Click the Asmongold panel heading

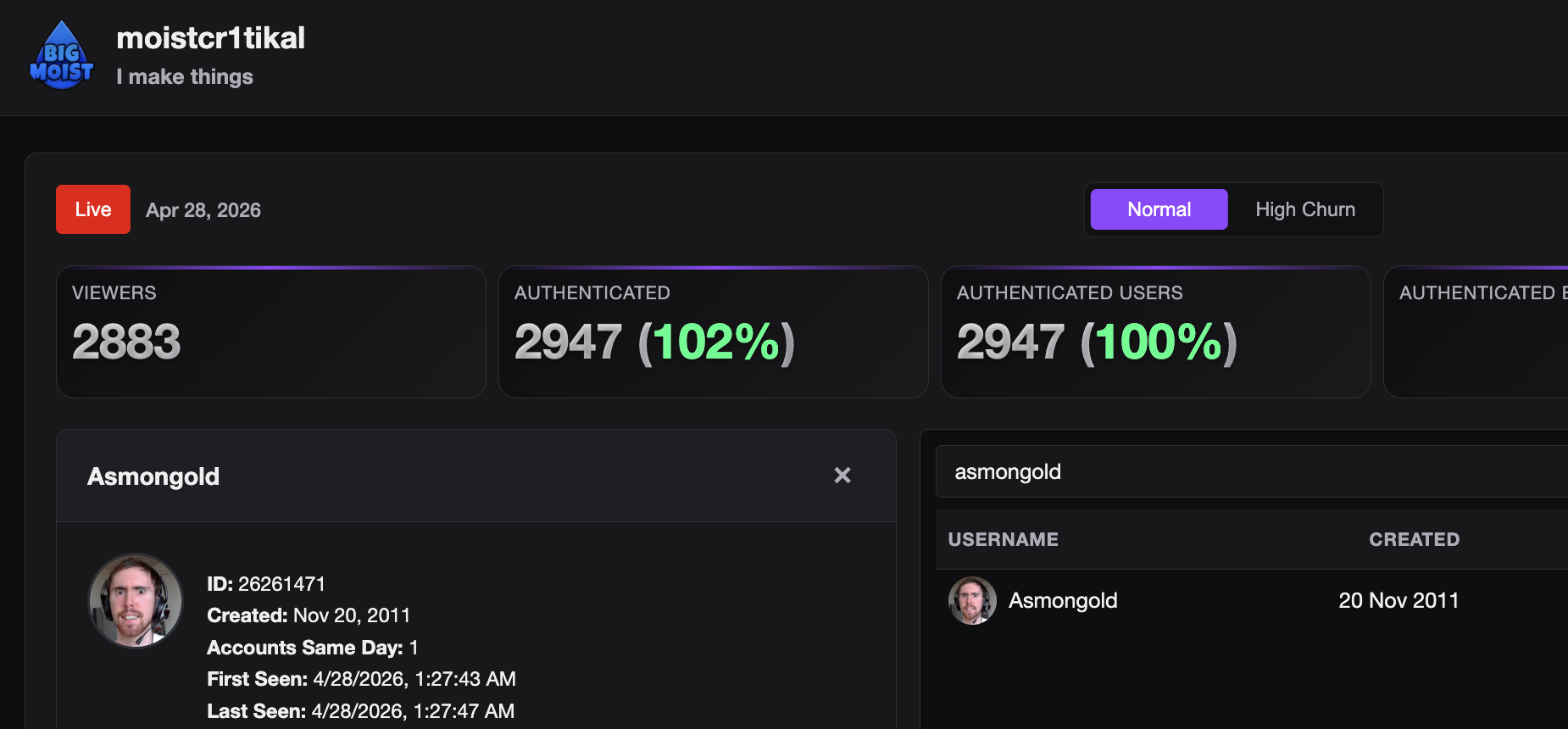153,476
